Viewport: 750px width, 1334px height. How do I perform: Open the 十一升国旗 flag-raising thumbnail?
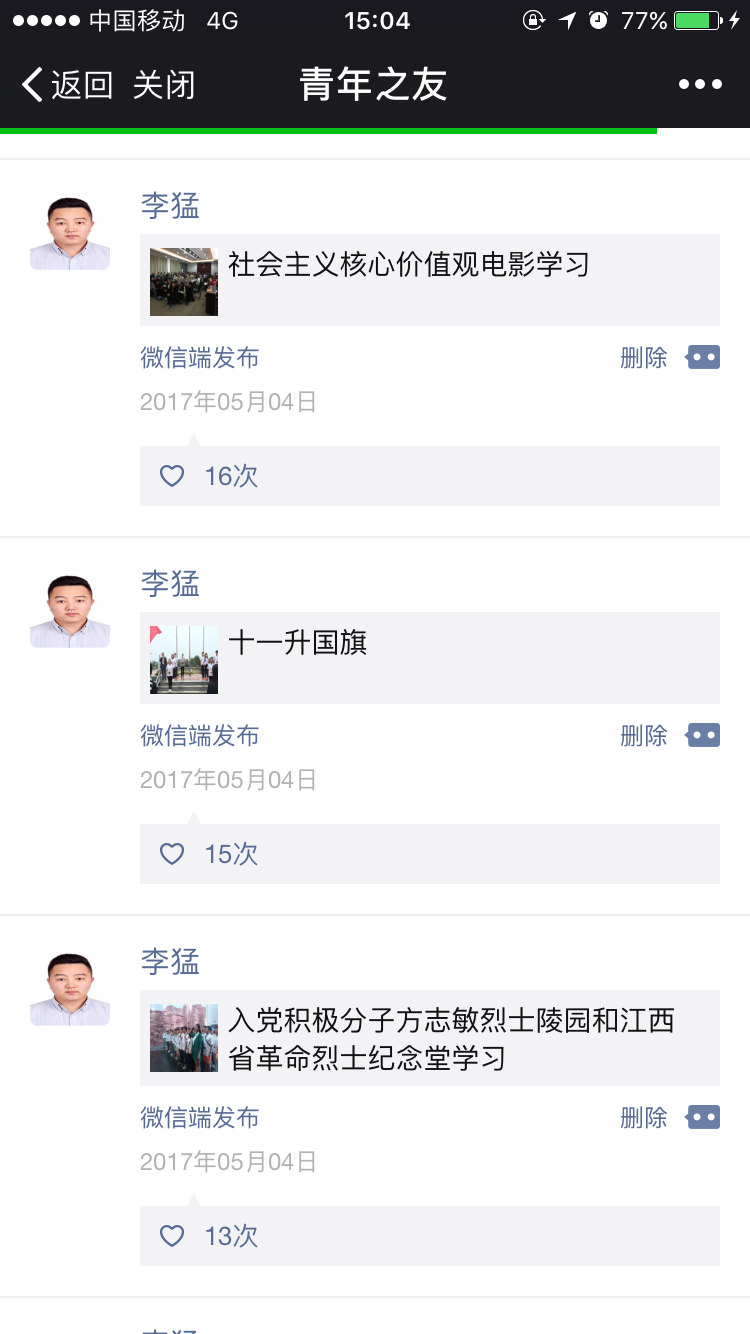click(x=184, y=659)
